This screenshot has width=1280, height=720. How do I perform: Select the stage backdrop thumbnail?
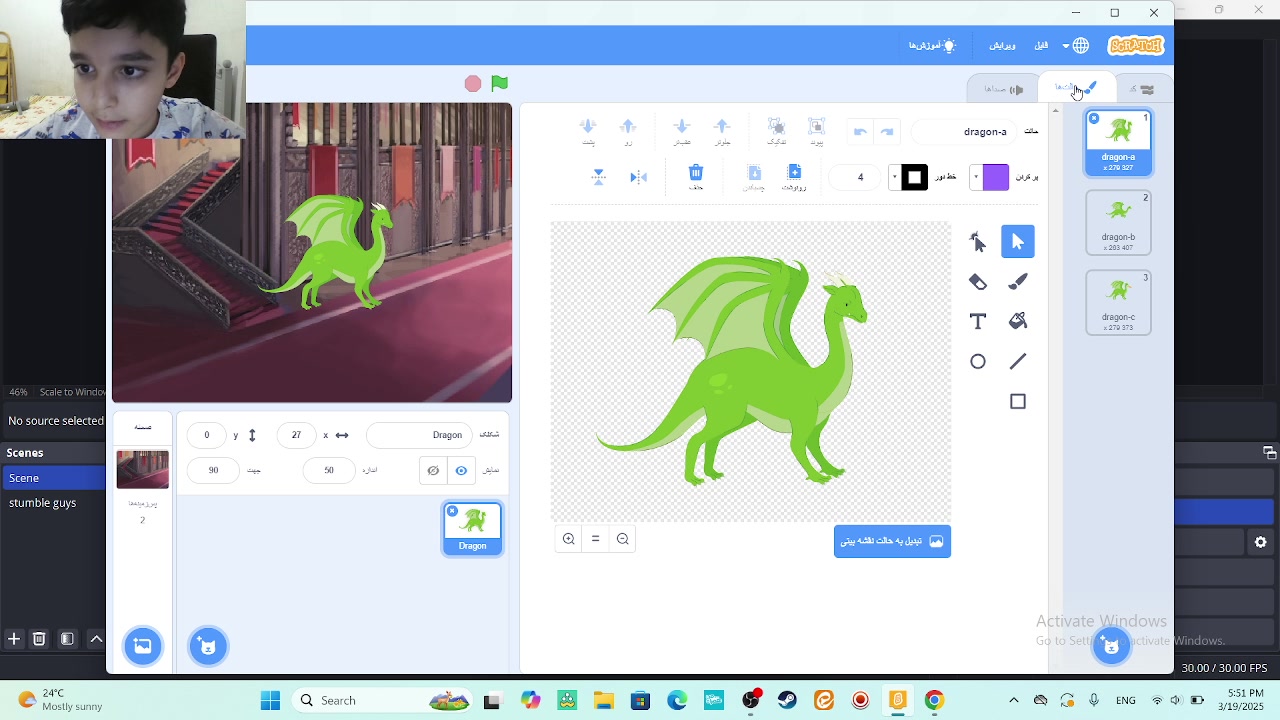pyautogui.click(x=143, y=470)
